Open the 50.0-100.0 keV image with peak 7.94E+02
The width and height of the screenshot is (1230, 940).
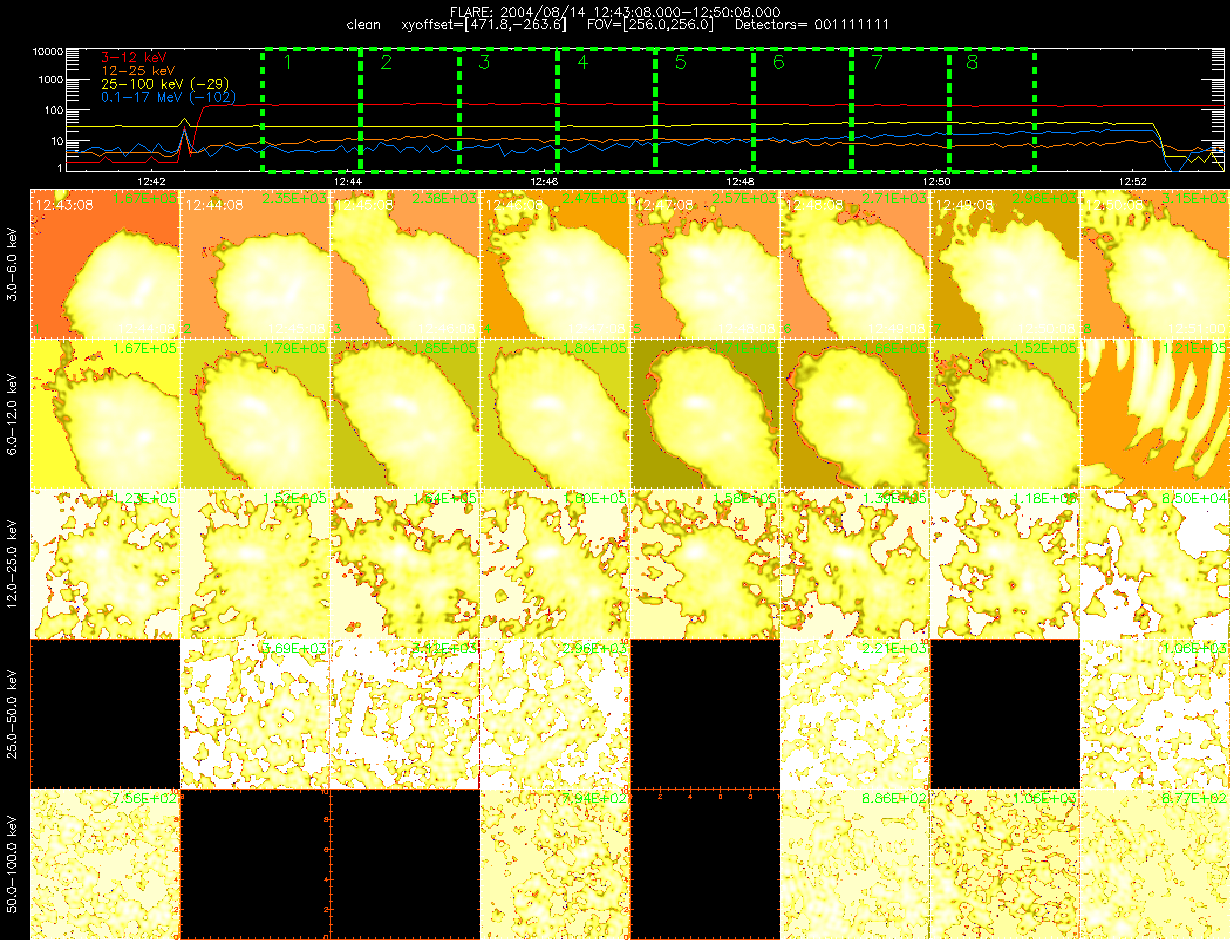pos(555,864)
